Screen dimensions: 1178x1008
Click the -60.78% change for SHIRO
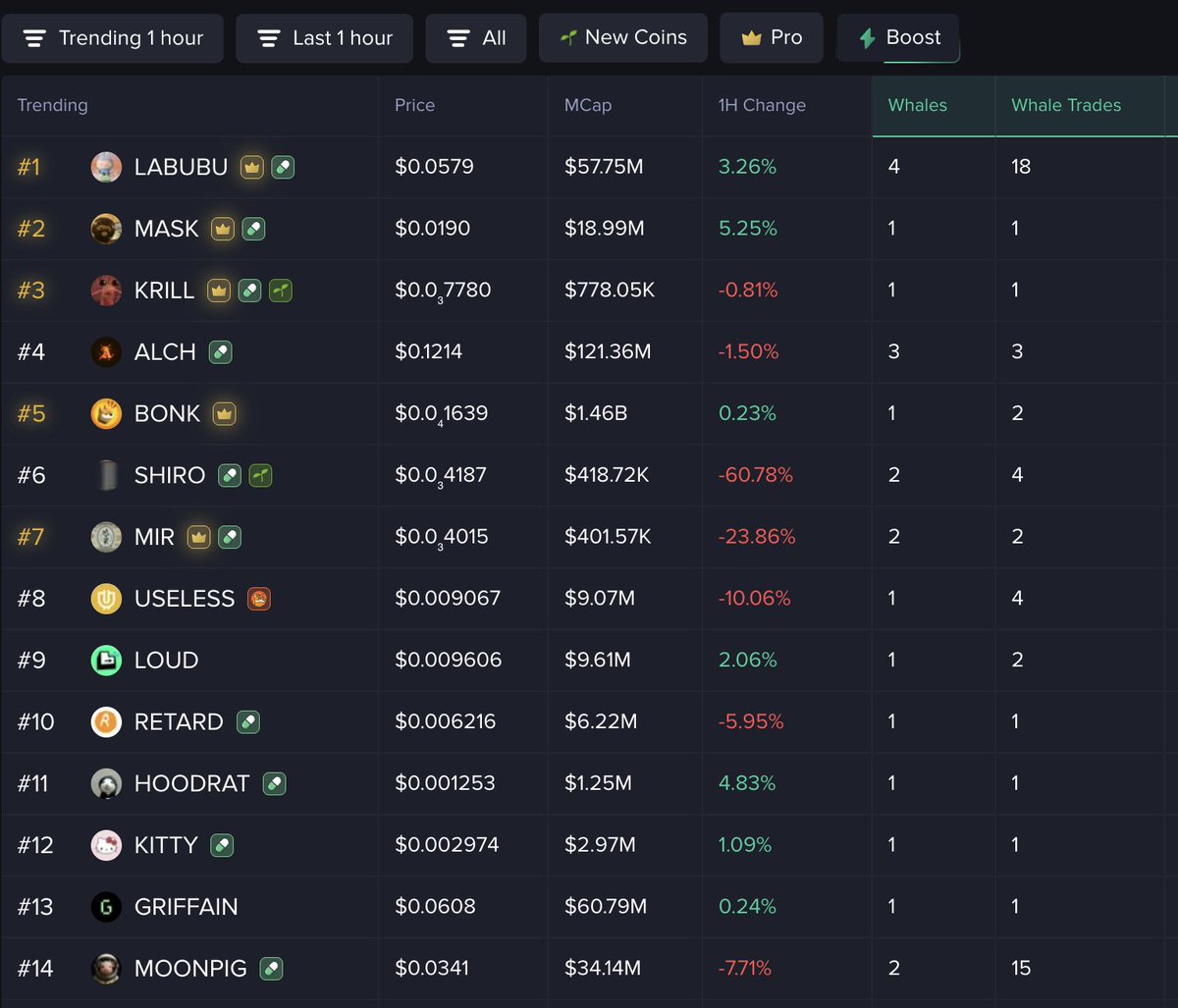coord(756,475)
